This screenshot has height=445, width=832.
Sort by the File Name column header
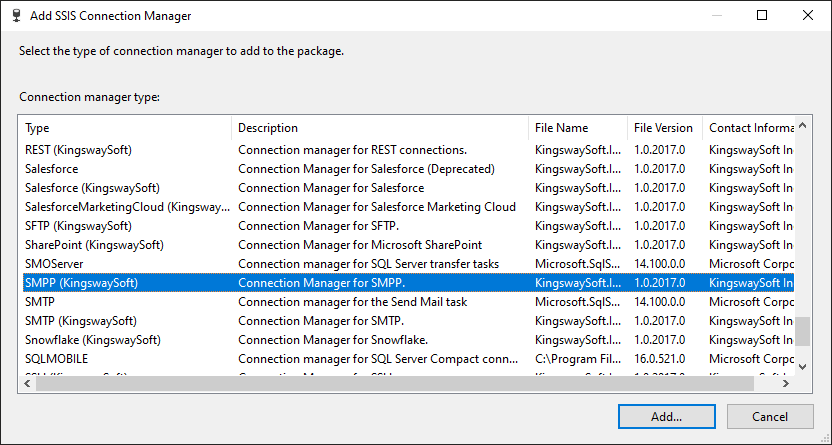[578, 128]
